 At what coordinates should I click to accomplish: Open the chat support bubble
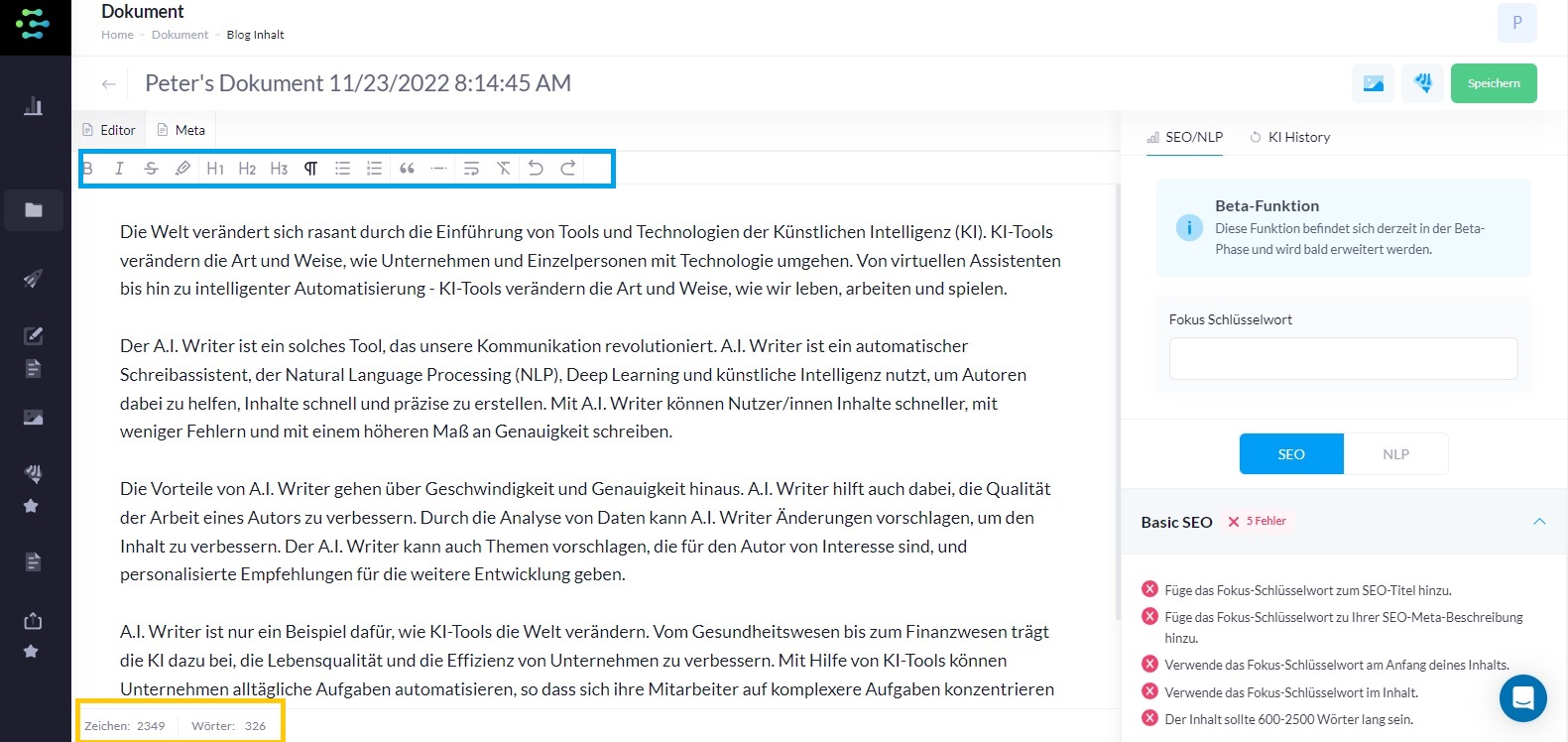(1523, 698)
